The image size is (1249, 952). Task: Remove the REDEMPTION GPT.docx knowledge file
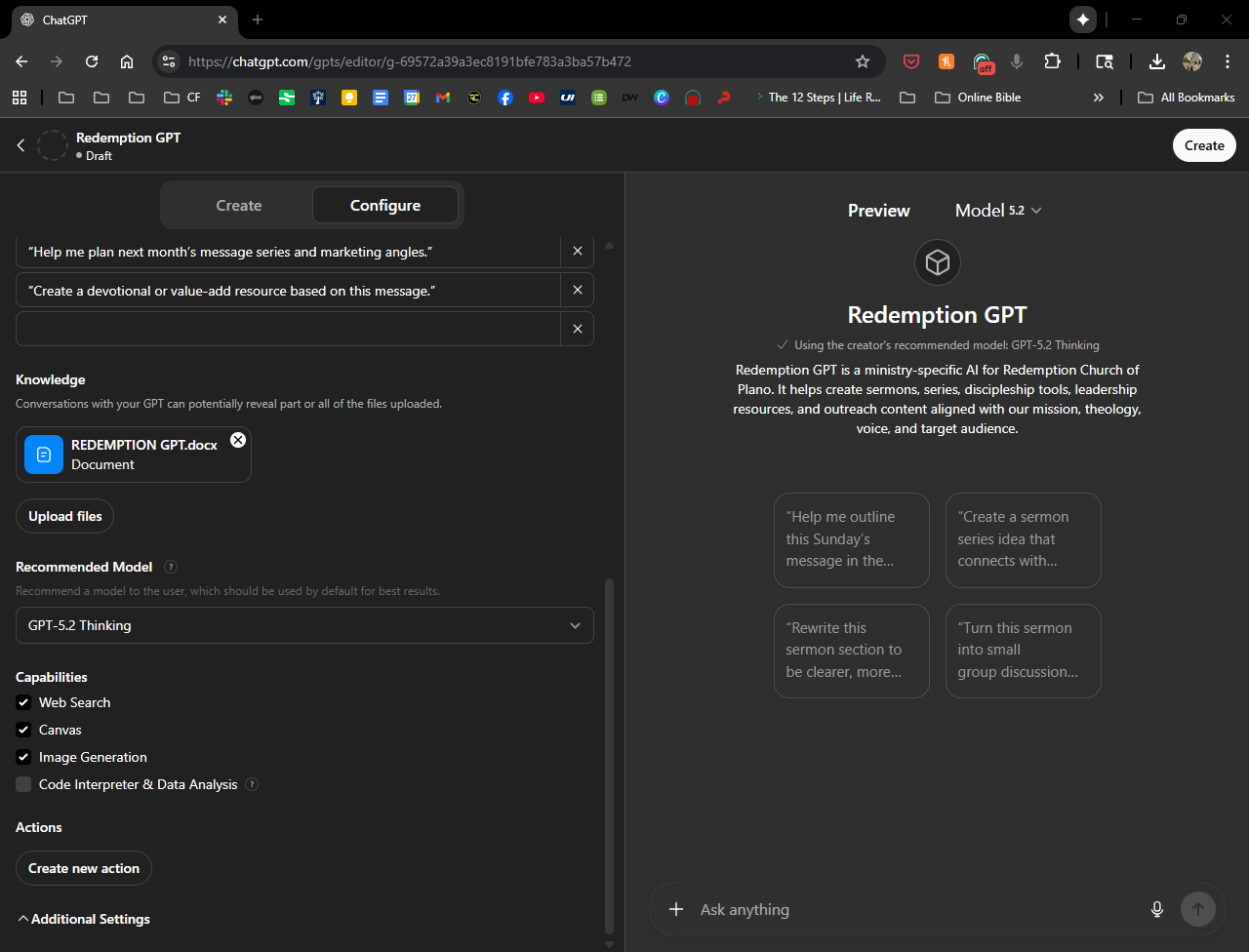coord(238,440)
